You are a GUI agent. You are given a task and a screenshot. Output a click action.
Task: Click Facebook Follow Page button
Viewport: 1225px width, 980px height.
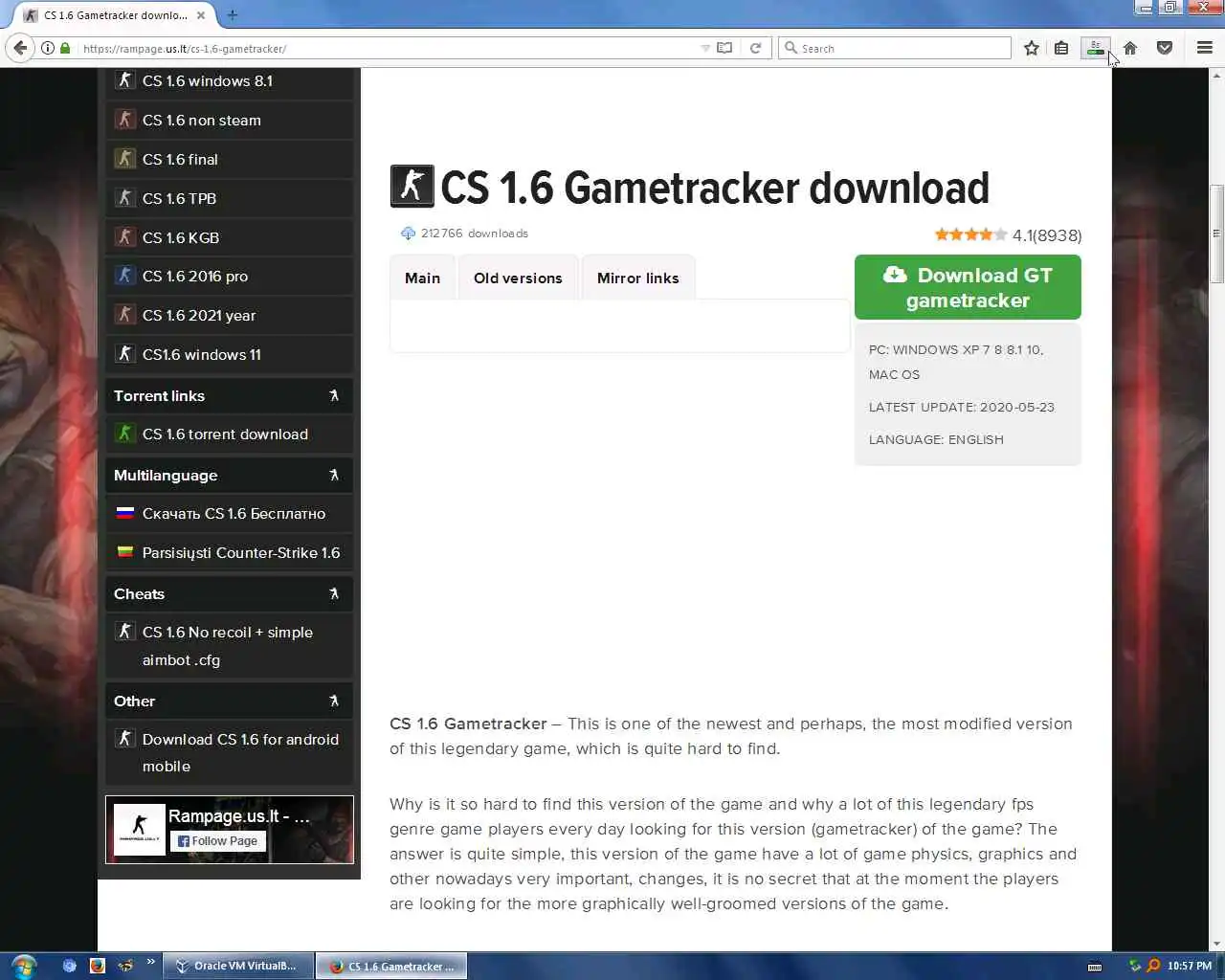[218, 841]
